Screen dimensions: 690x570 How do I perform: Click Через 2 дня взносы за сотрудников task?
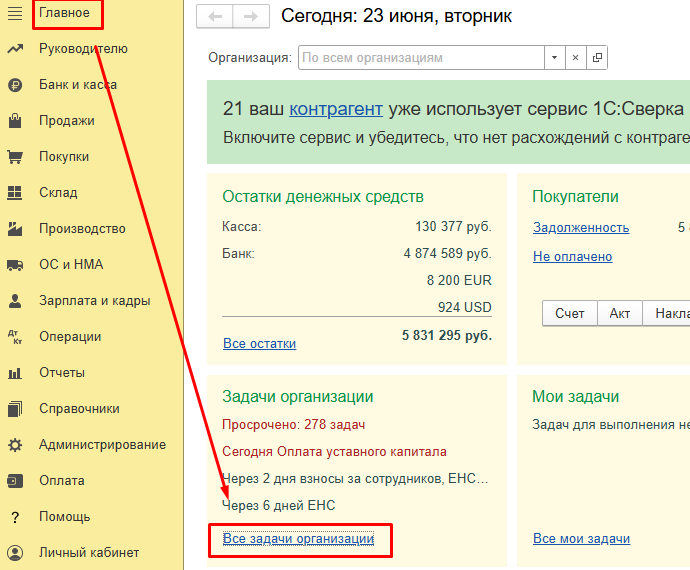tap(355, 478)
